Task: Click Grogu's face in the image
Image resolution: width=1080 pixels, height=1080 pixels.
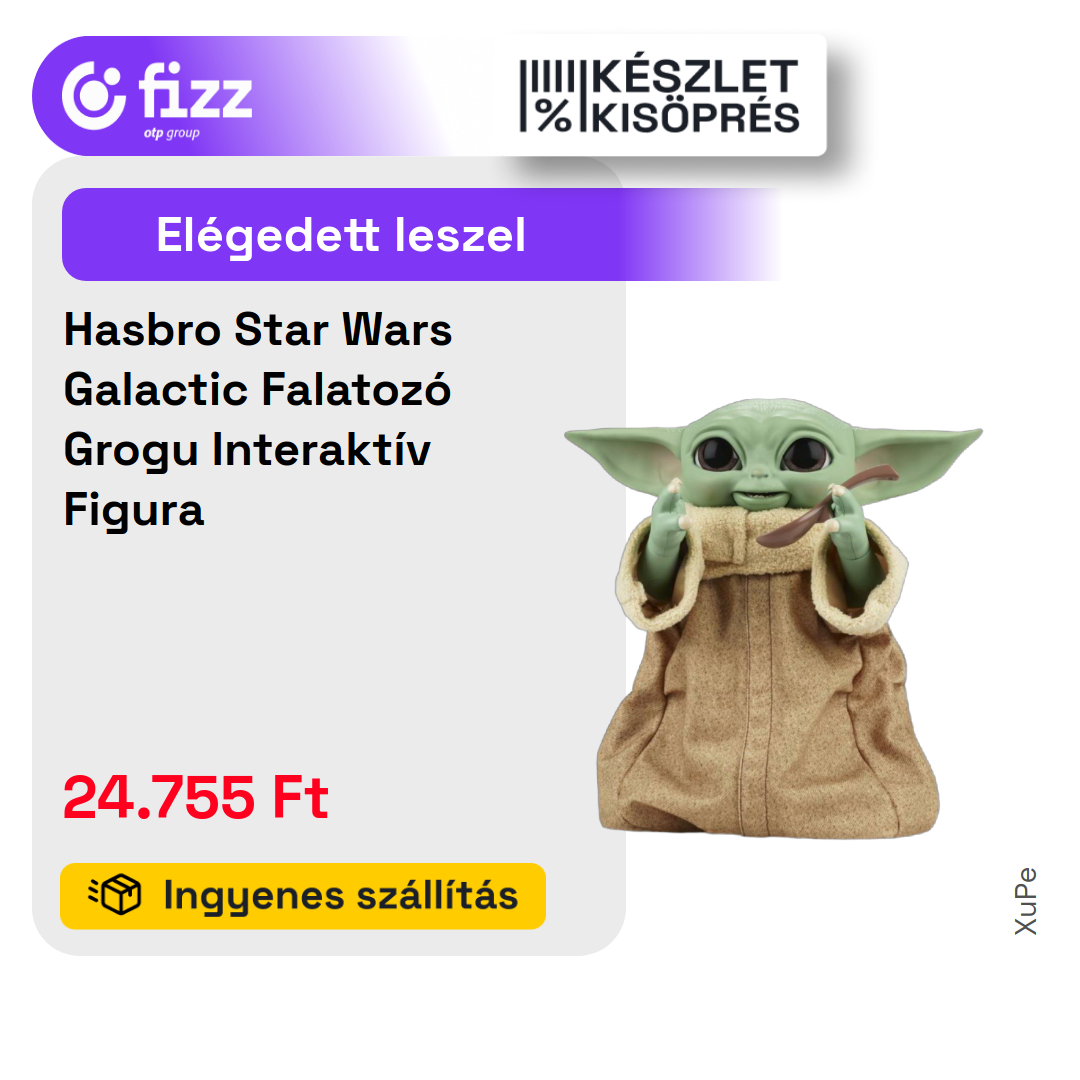Action: (763, 456)
